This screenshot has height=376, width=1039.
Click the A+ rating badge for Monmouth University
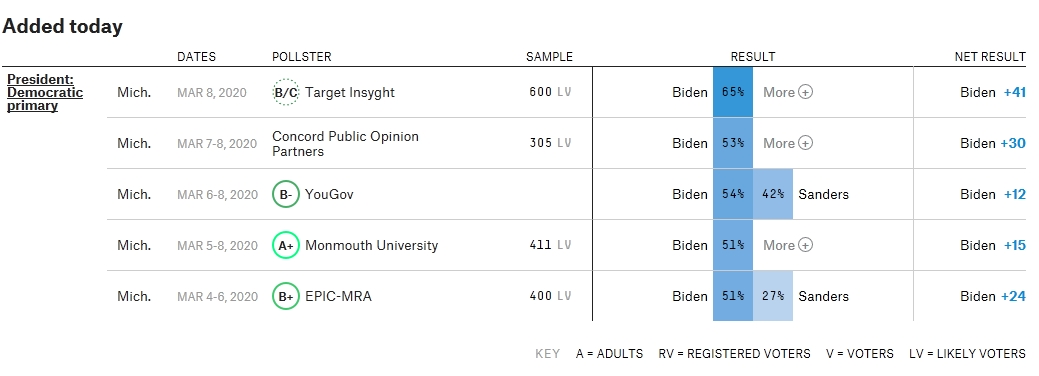coord(286,245)
